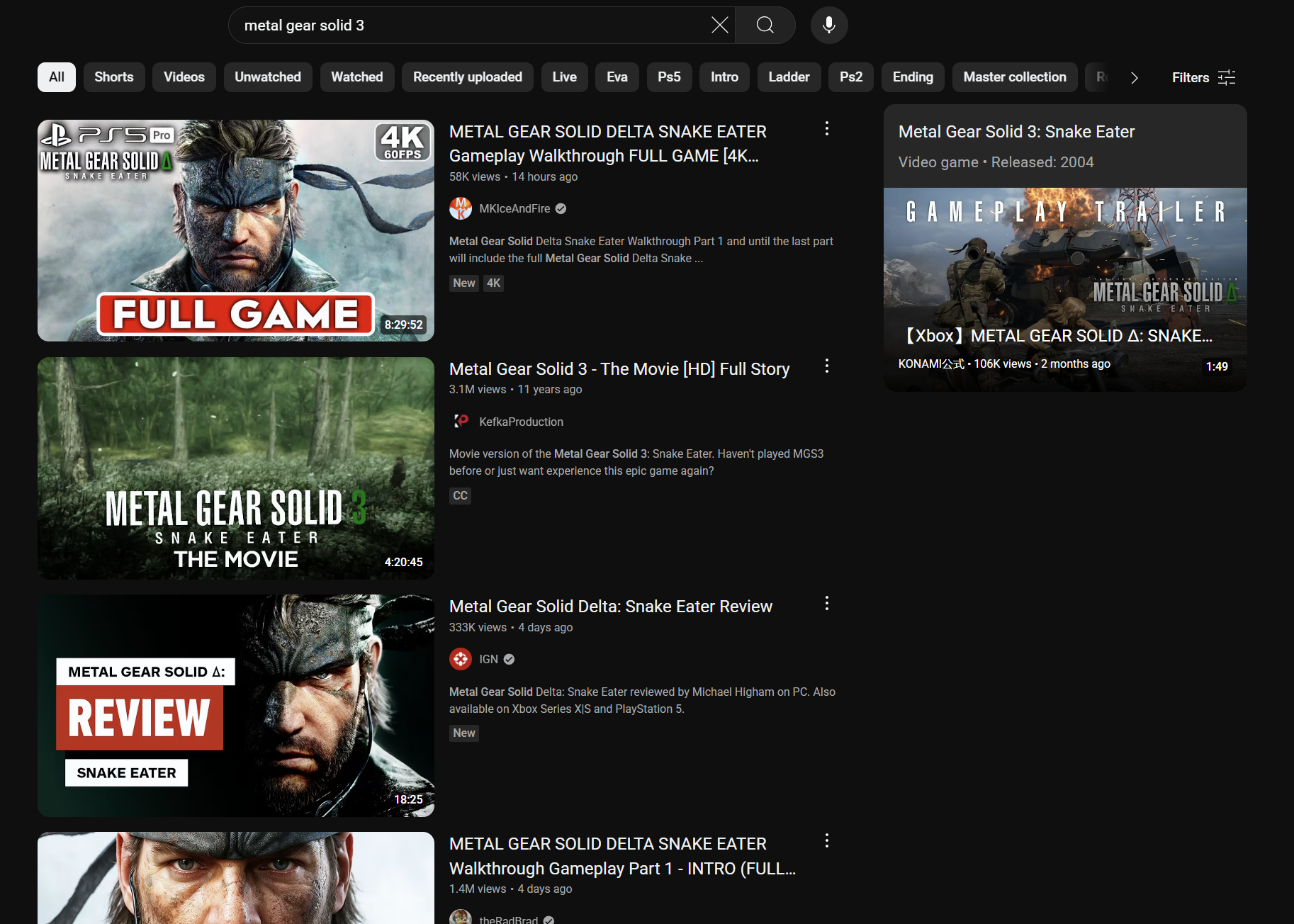Open title 'Metal Gear Solid Delta: Snake Eater Review'

pos(611,607)
